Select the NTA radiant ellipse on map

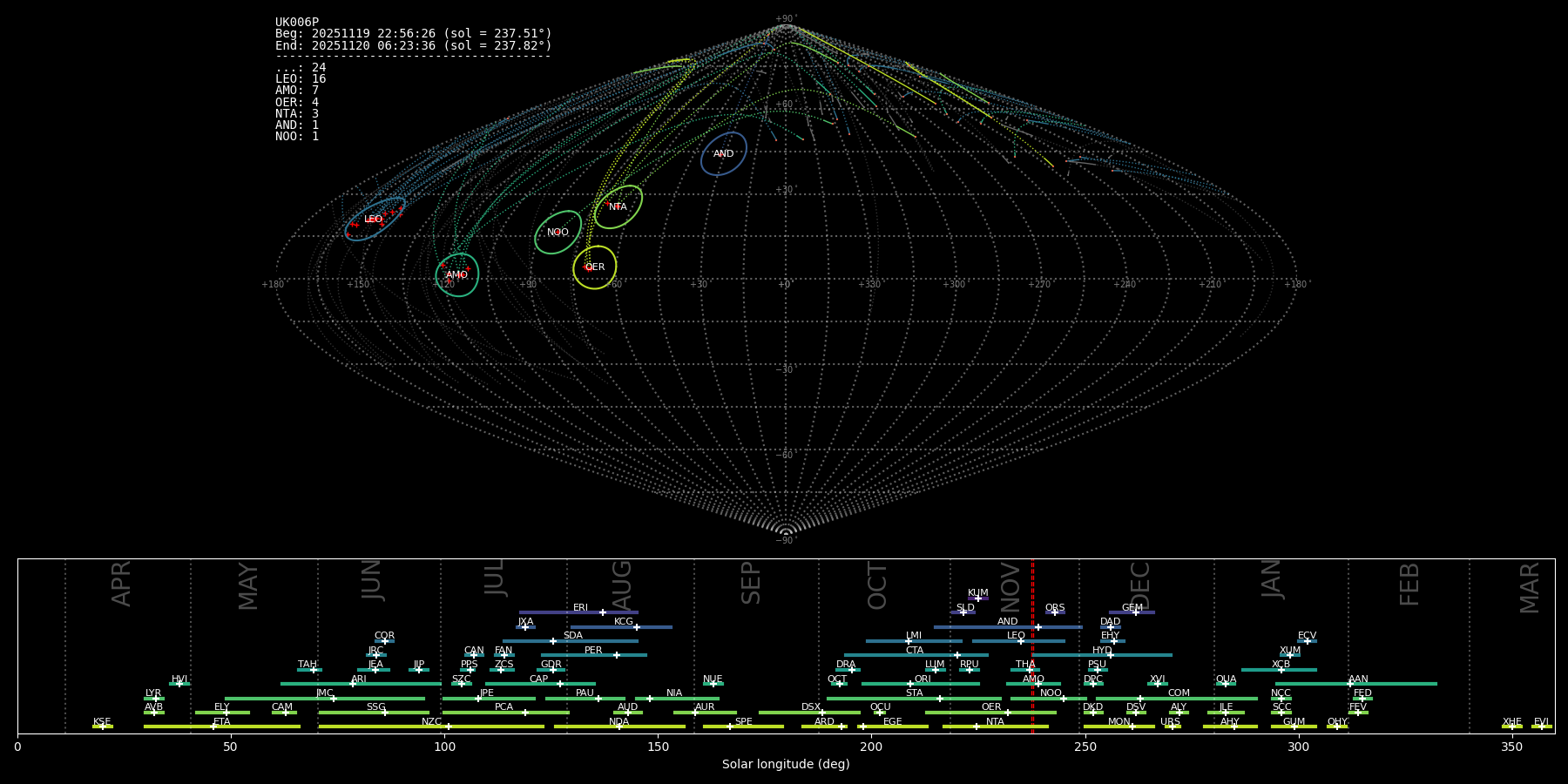(x=618, y=207)
